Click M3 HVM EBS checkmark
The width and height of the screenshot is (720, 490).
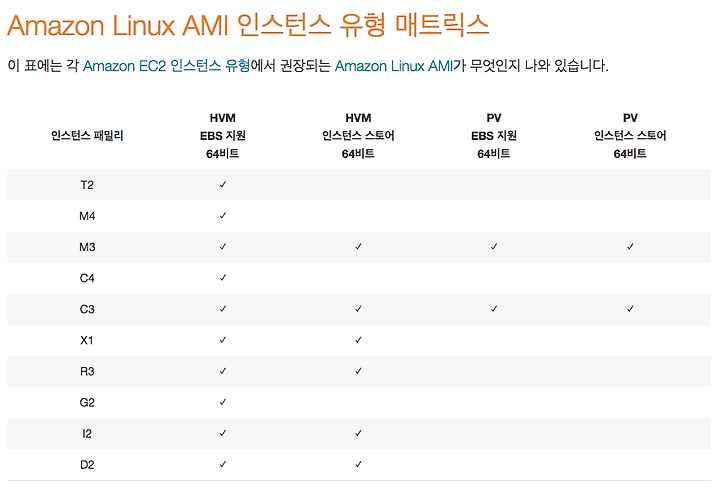coord(223,247)
